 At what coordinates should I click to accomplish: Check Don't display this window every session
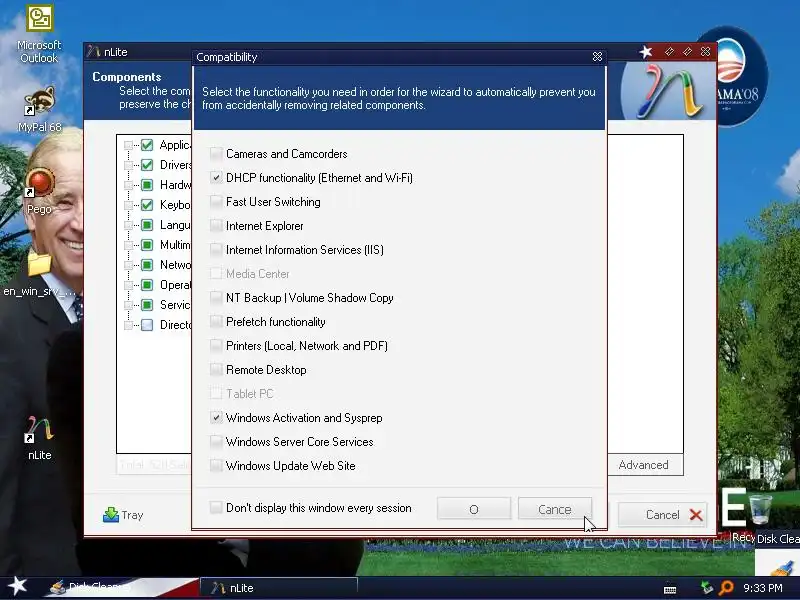pyautogui.click(x=216, y=508)
